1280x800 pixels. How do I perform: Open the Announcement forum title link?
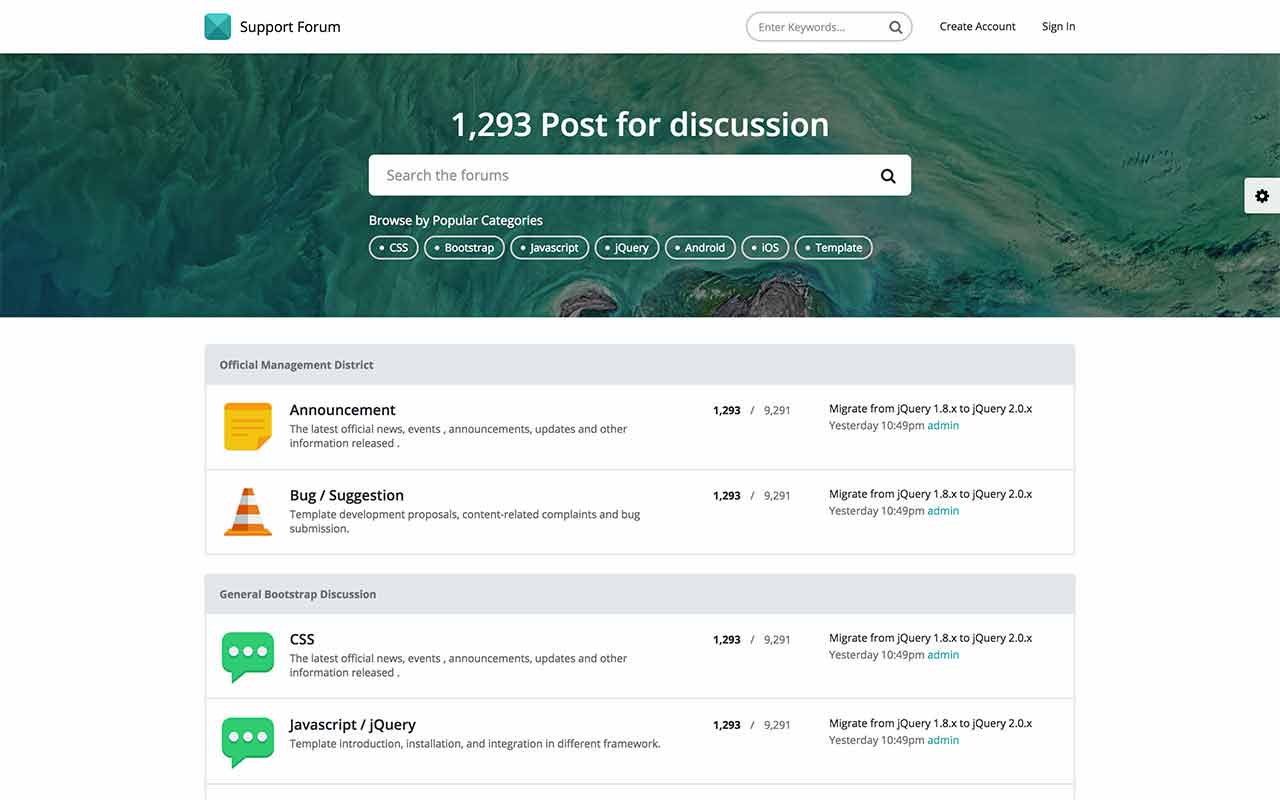(x=342, y=410)
